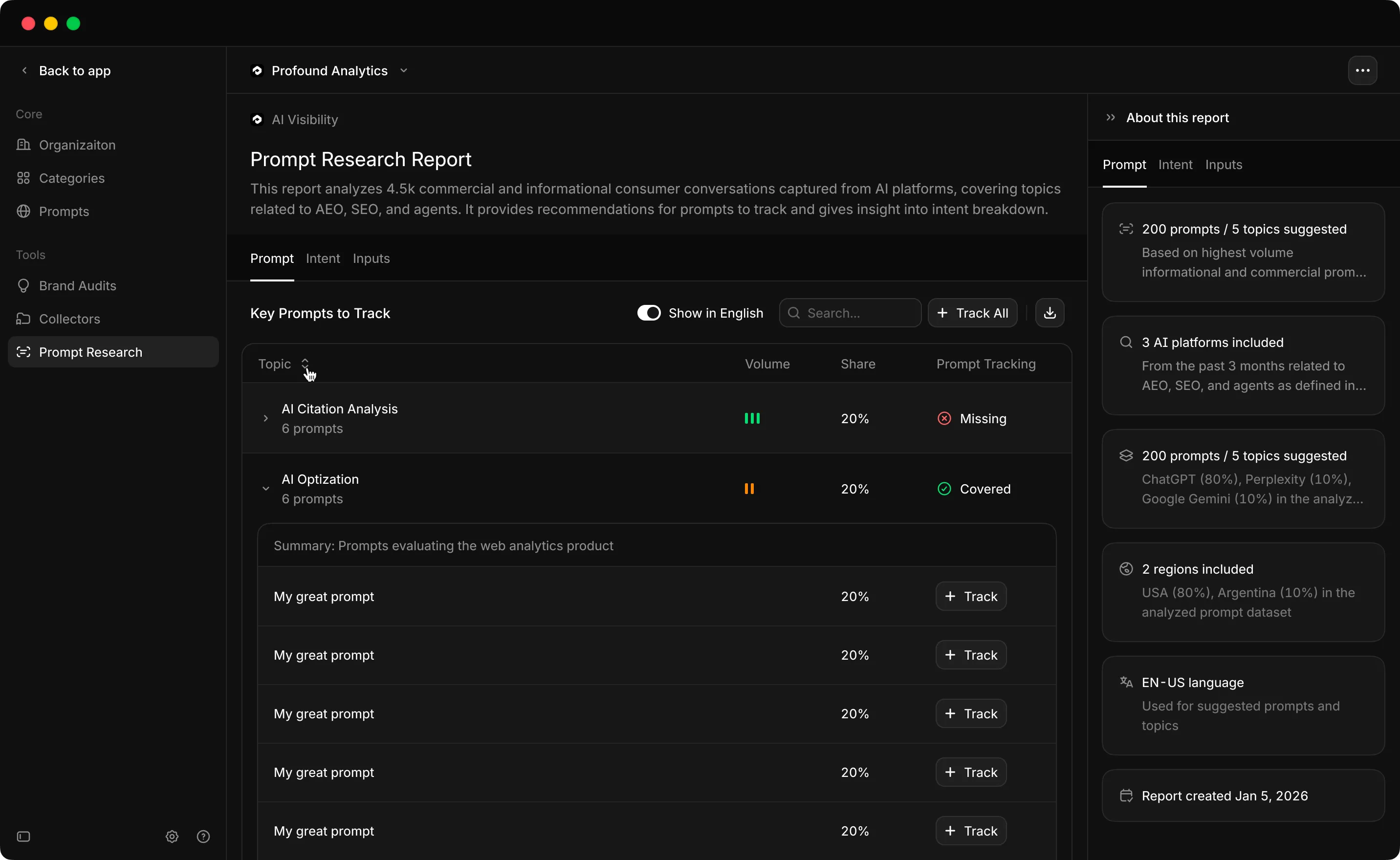Track the fifth My great prompt row
The image size is (1400, 860).
coord(971,831)
